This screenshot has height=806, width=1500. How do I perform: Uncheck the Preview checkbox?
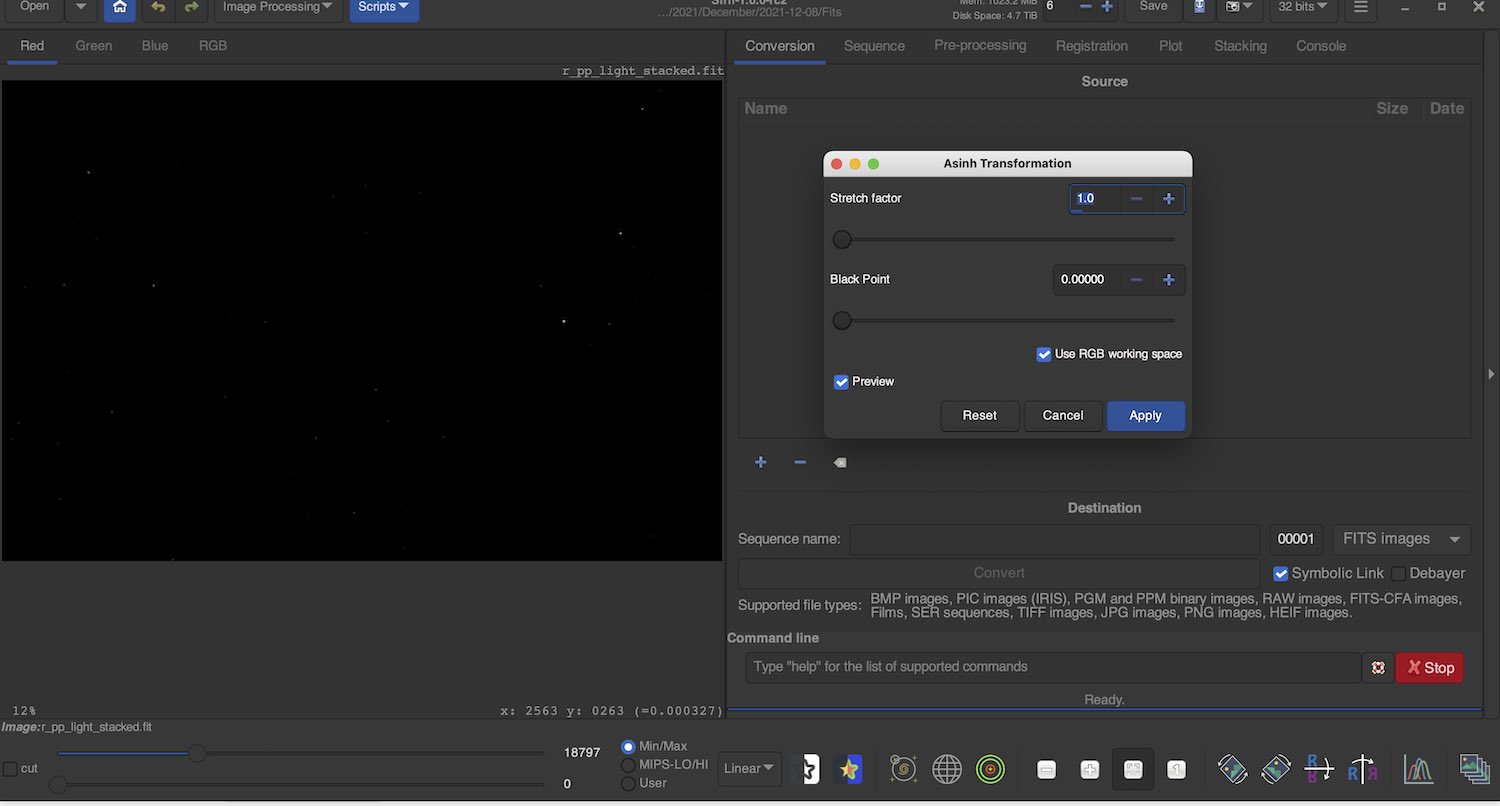click(x=841, y=382)
